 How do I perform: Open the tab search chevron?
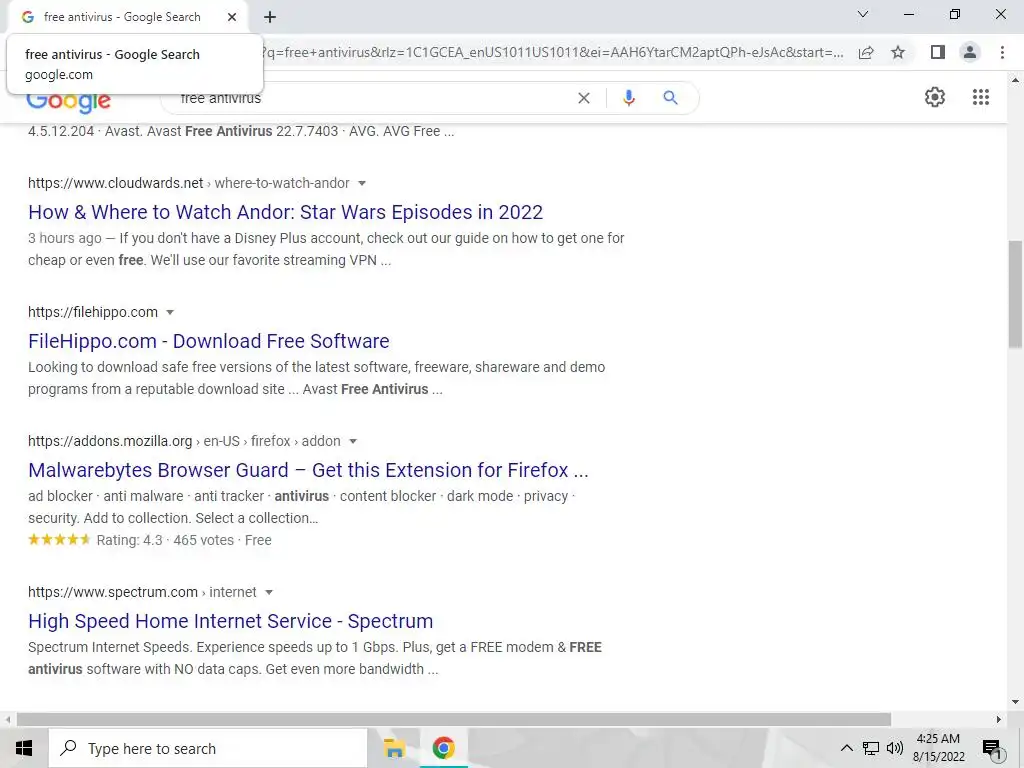pos(863,14)
